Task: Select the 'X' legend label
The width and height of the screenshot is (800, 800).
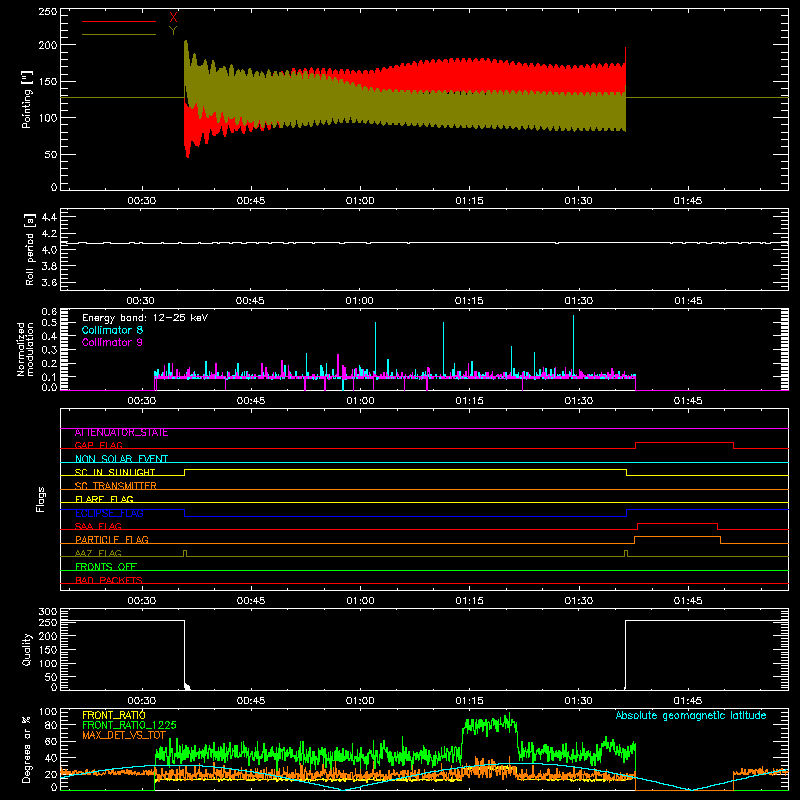Action: (173, 18)
